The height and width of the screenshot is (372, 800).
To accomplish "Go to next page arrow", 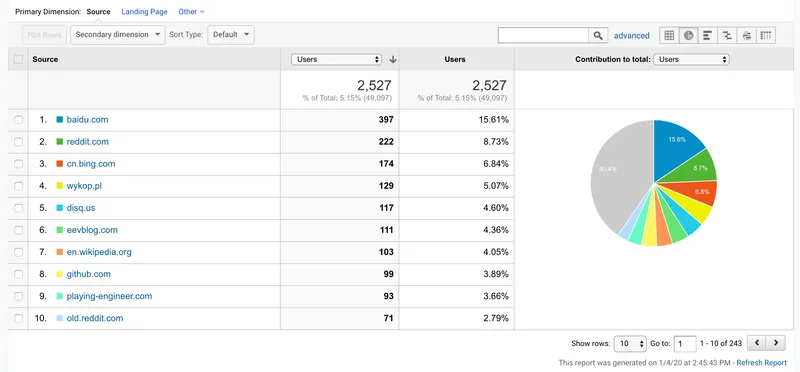I will click(x=776, y=343).
